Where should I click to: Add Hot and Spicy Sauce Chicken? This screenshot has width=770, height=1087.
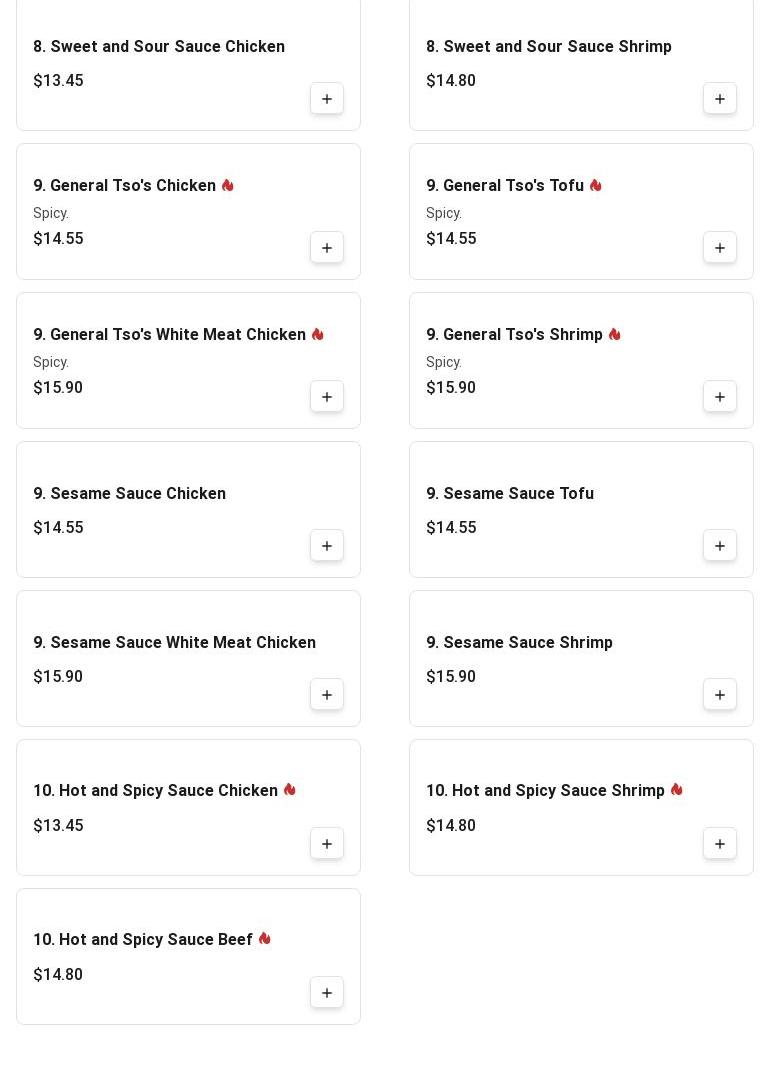pyautogui.click(x=327, y=844)
